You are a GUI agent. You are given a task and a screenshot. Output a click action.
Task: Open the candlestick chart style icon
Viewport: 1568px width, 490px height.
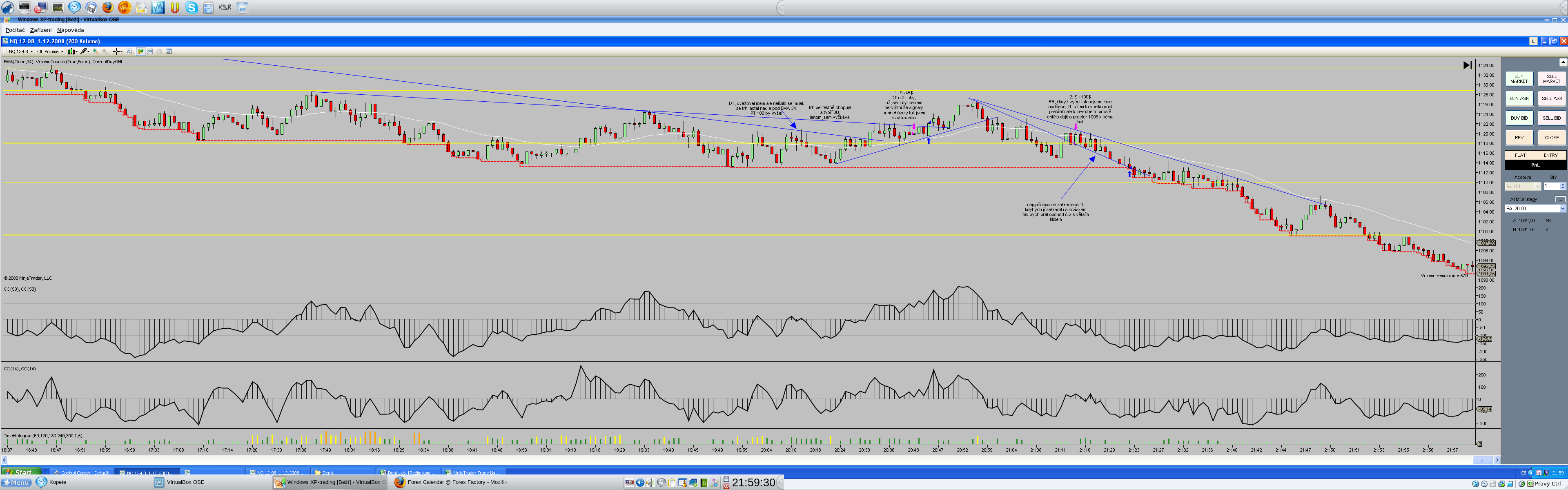pyautogui.click(x=71, y=52)
